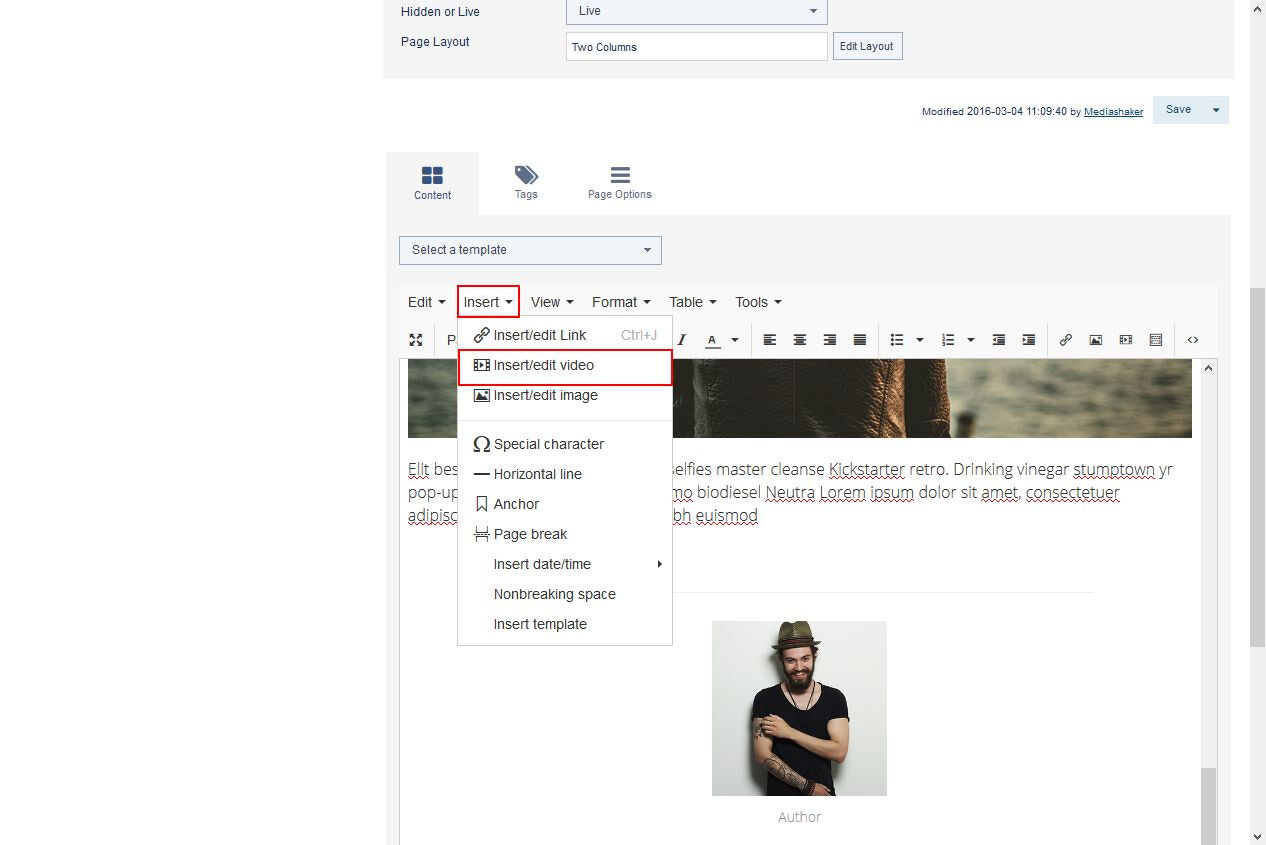1266x845 pixels.
Task: Click the Edit Layout button
Action: click(867, 47)
